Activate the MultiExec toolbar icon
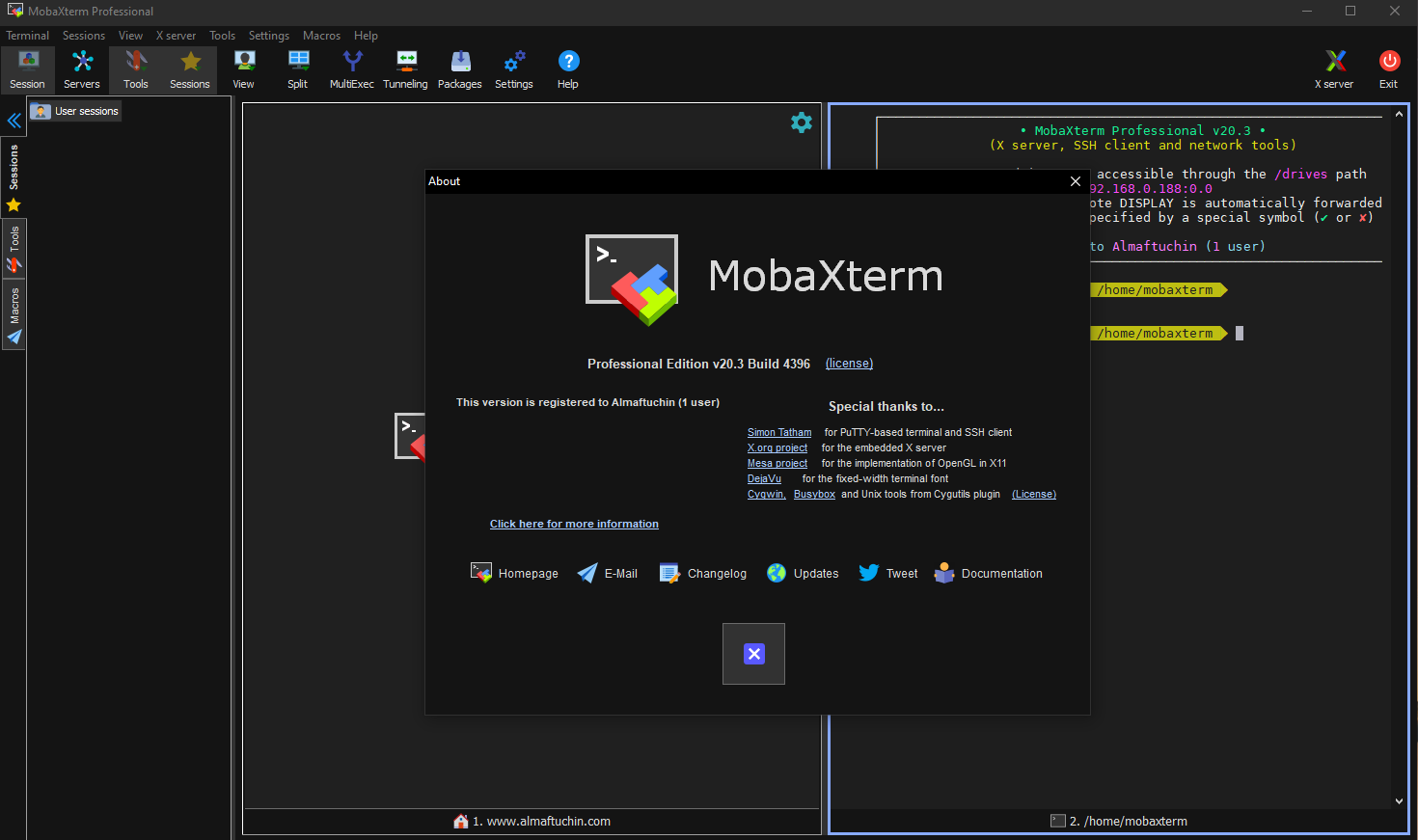This screenshot has width=1418, height=840. [352, 70]
